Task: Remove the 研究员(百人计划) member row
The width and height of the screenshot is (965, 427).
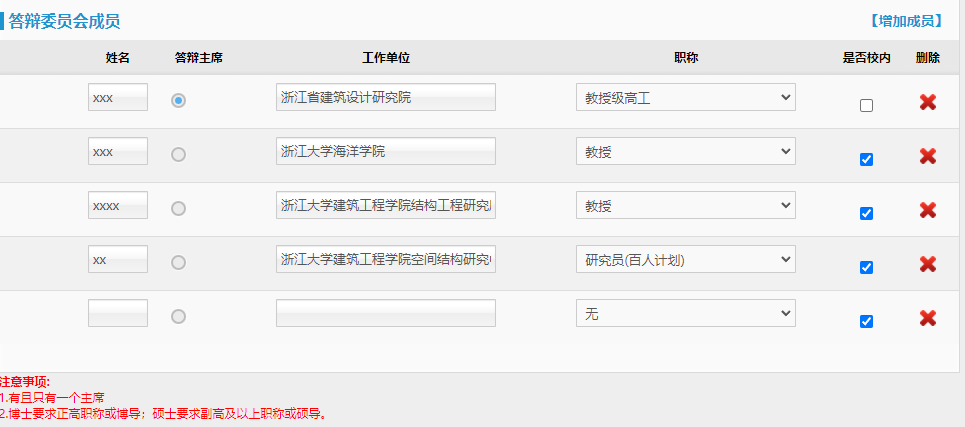Action: [927, 265]
